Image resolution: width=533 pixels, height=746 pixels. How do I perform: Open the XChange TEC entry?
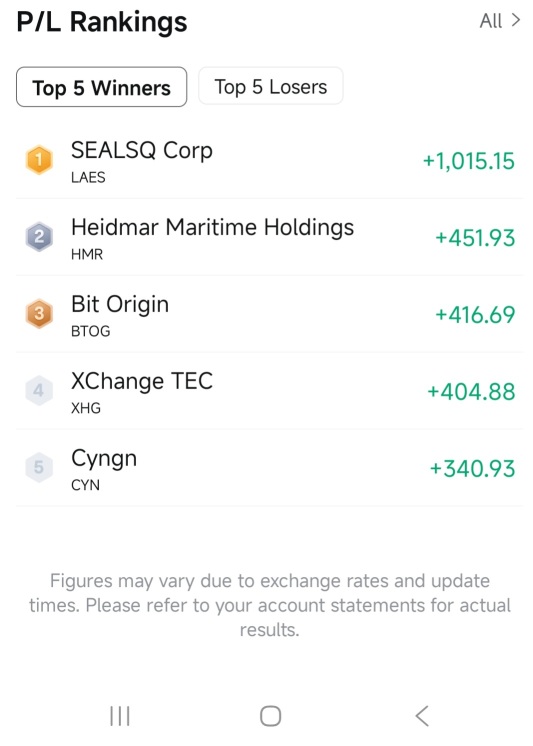269,391
